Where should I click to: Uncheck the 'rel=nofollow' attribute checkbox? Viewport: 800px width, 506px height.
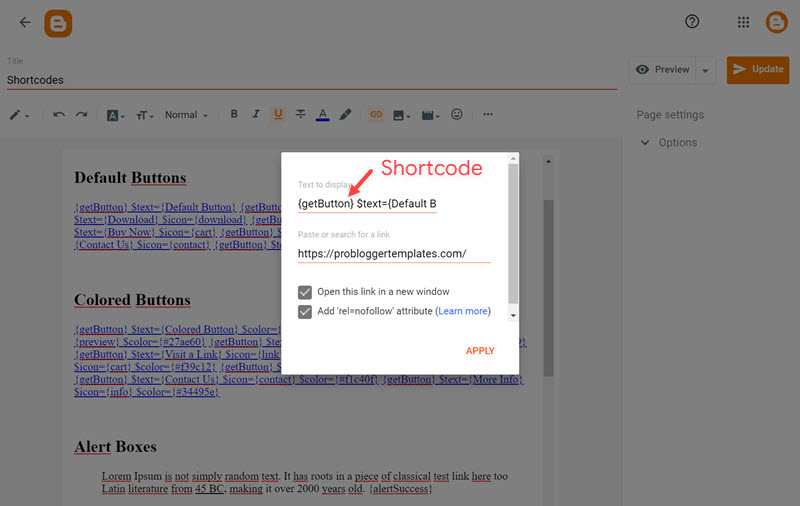tap(305, 311)
